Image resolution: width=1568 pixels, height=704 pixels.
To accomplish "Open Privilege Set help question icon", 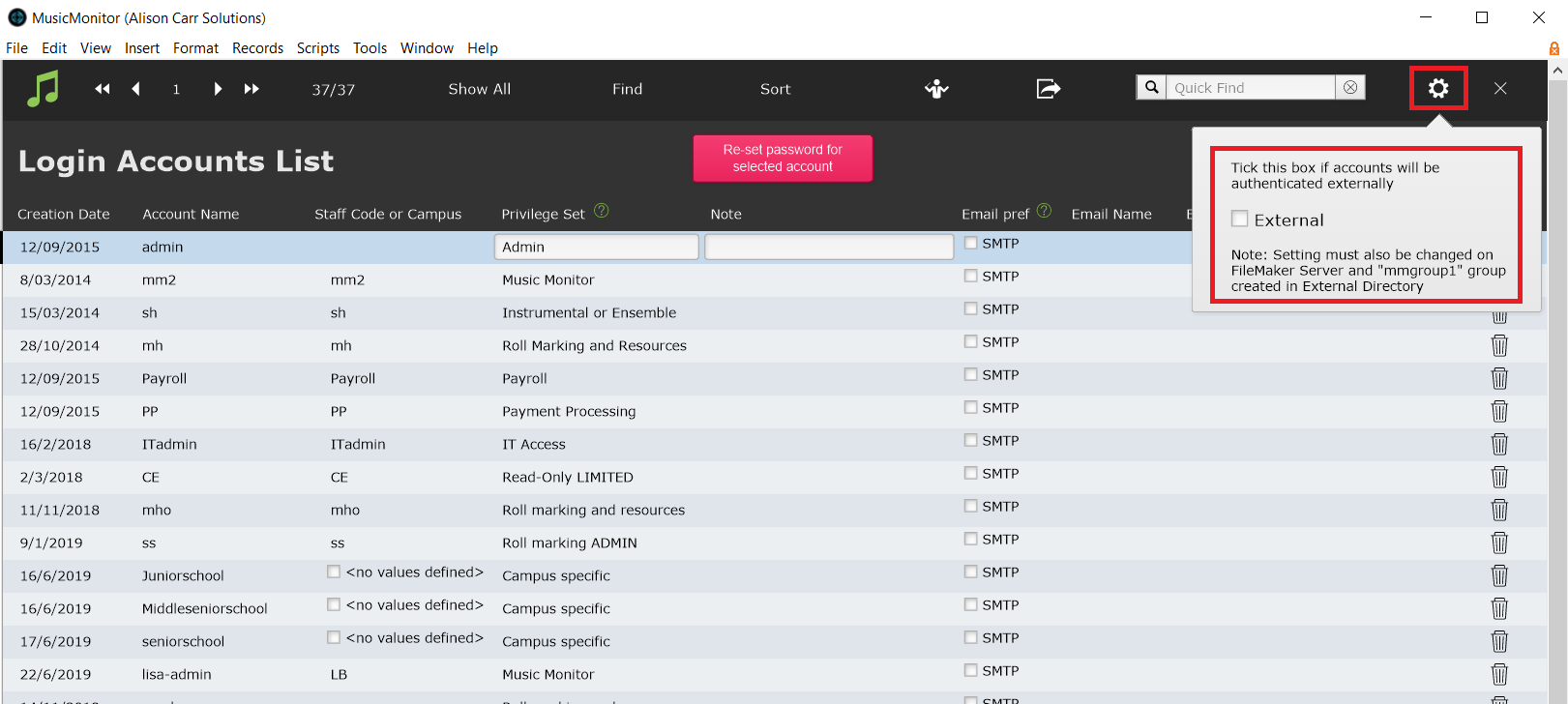I will tap(602, 211).
